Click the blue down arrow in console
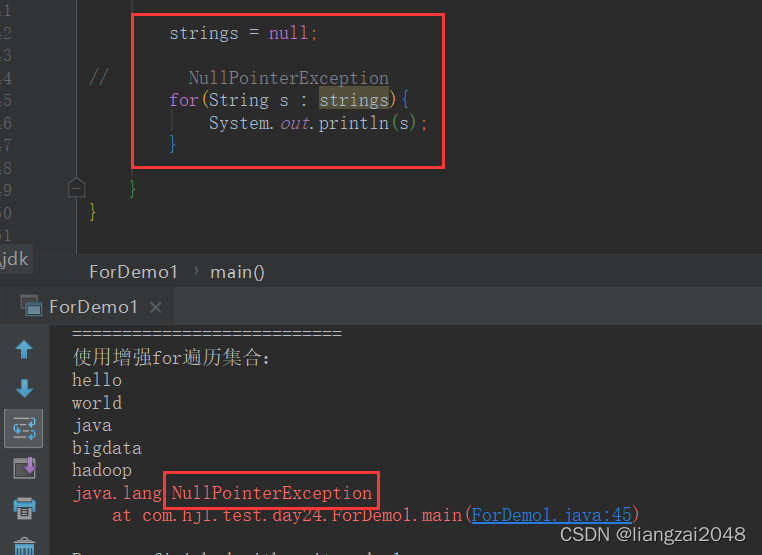This screenshot has height=555, width=762. click(24, 388)
